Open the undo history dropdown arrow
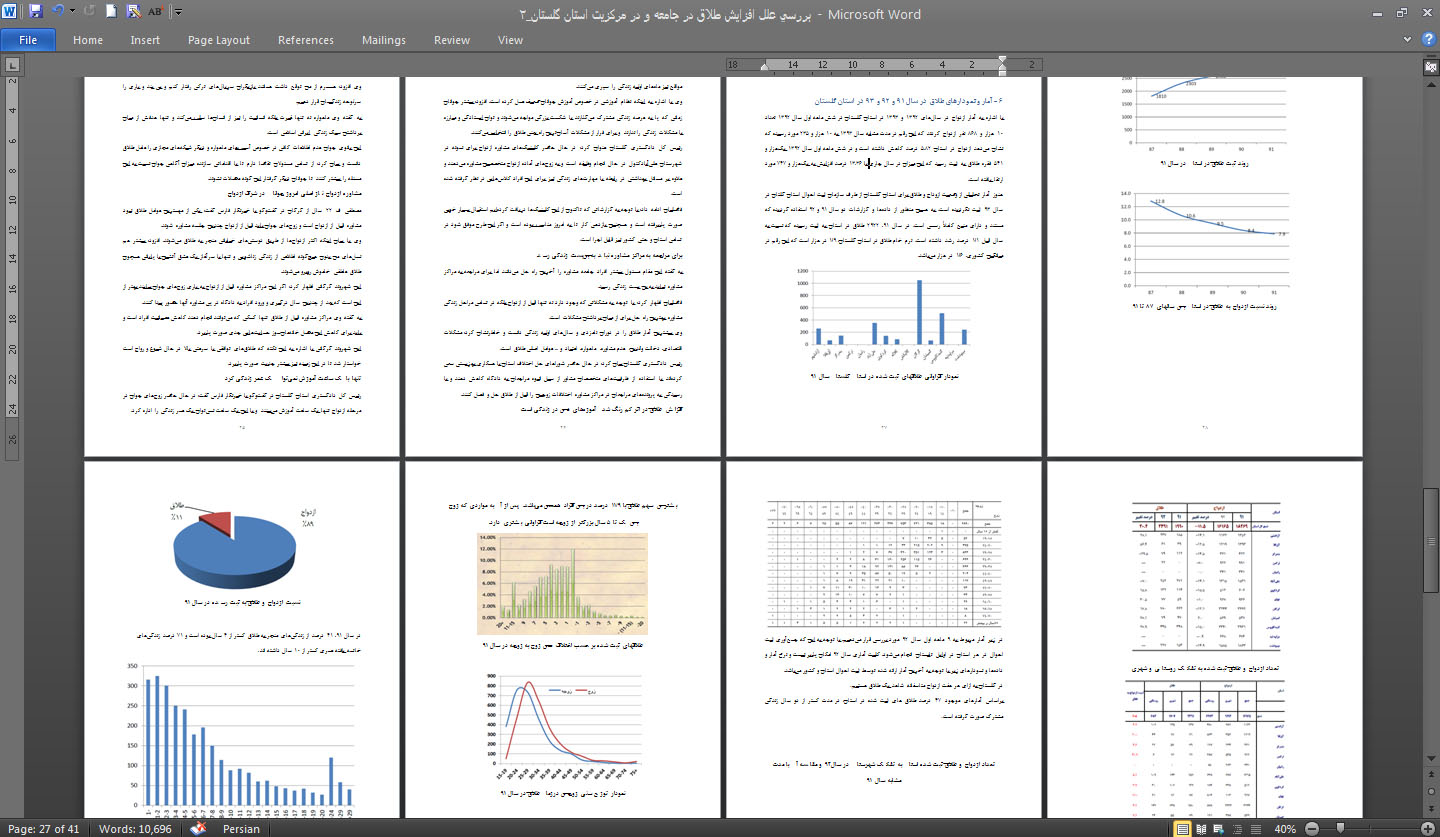This screenshot has height=837, width=1440. coord(72,13)
